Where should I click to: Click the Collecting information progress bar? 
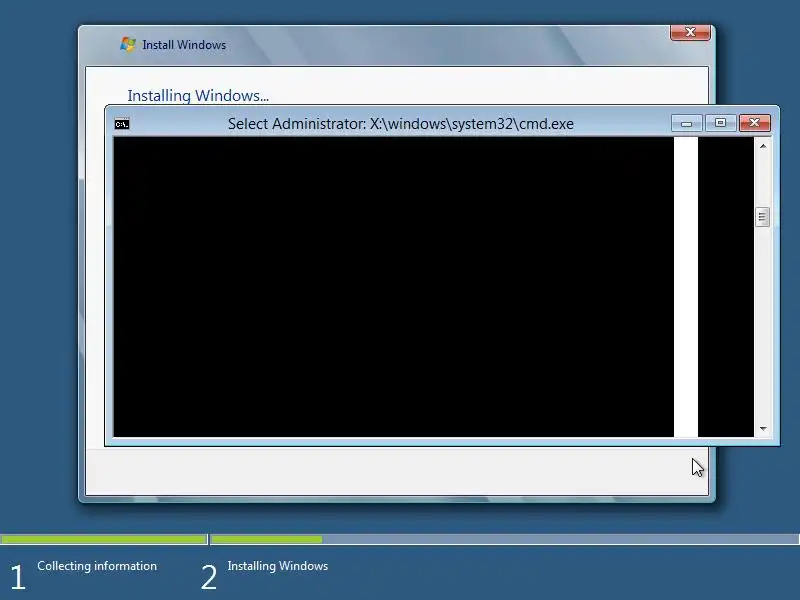104,539
